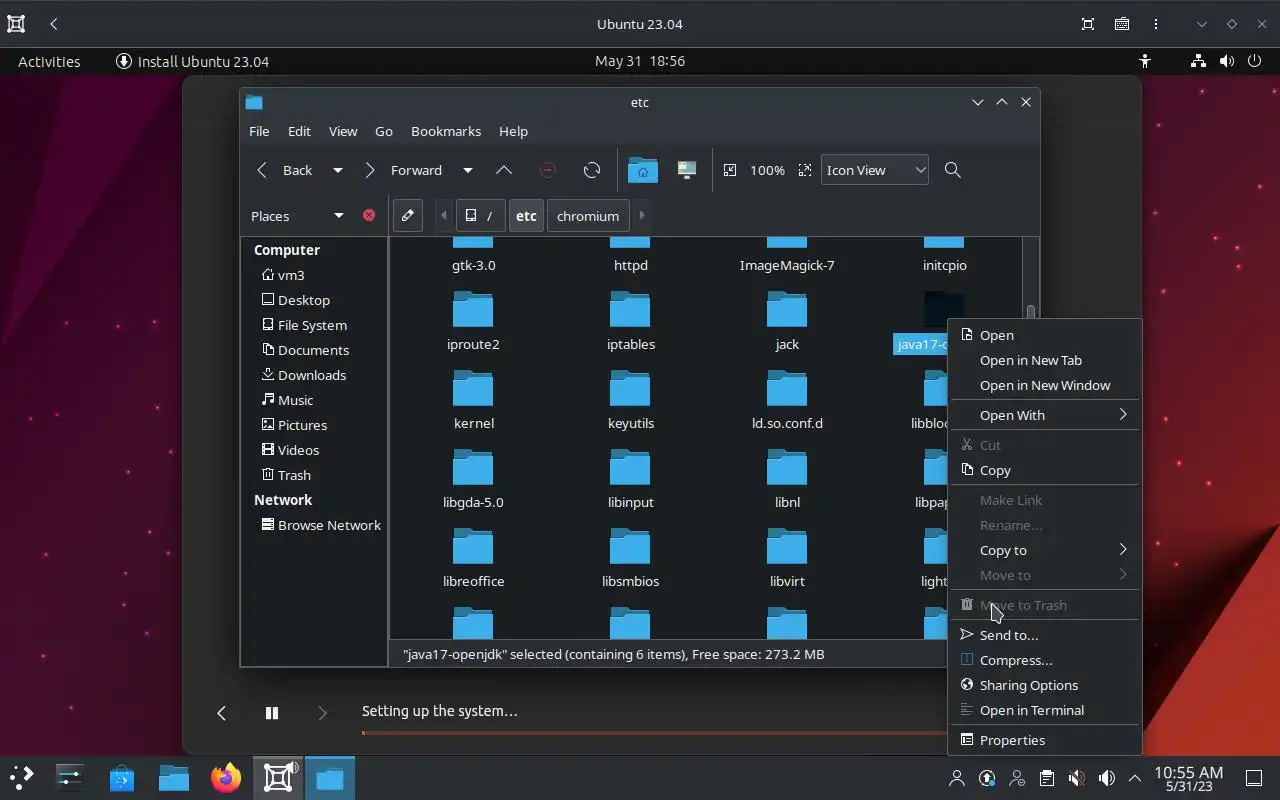The image size is (1280, 800).
Task: Go to the chromium path button
Action: [588, 215]
